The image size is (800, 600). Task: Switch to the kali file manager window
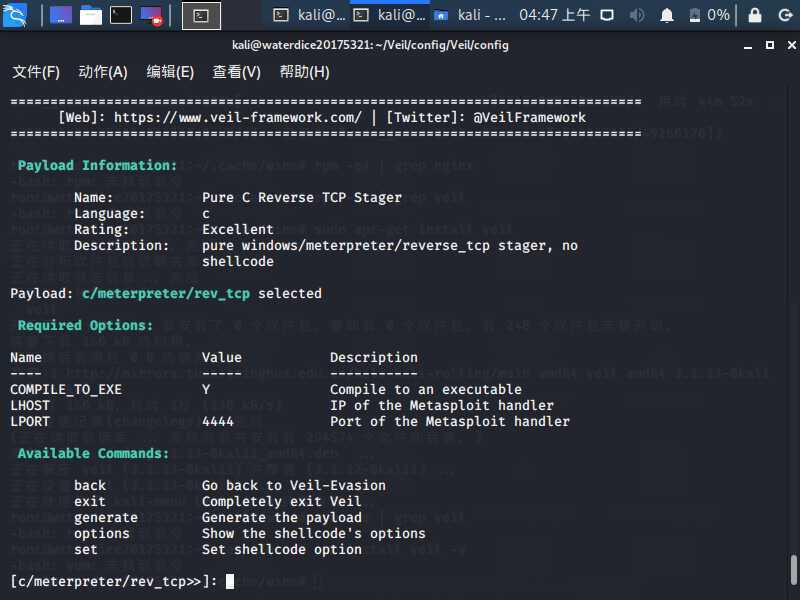[x=470, y=15]
